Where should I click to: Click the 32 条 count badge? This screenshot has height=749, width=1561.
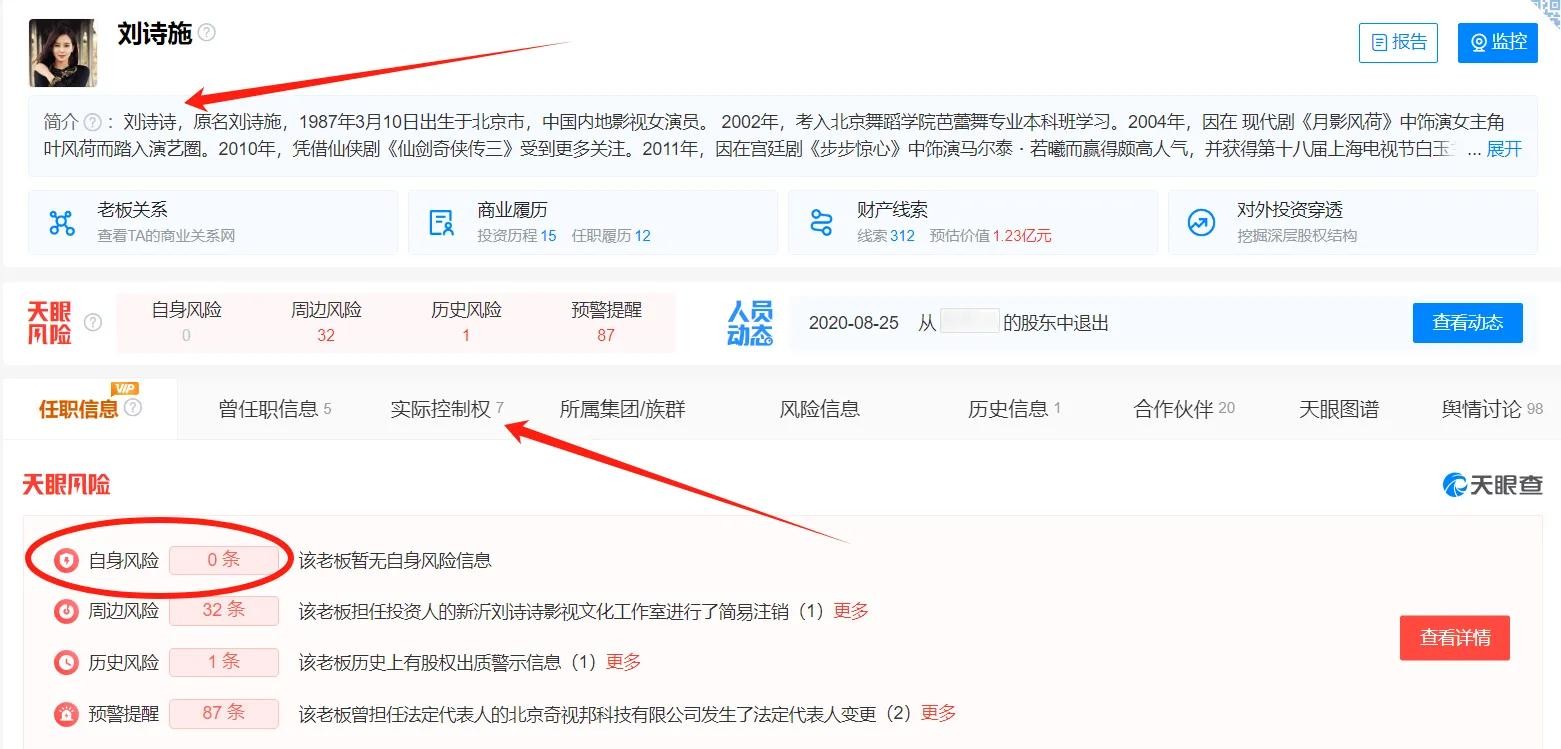tap(224, 610)
